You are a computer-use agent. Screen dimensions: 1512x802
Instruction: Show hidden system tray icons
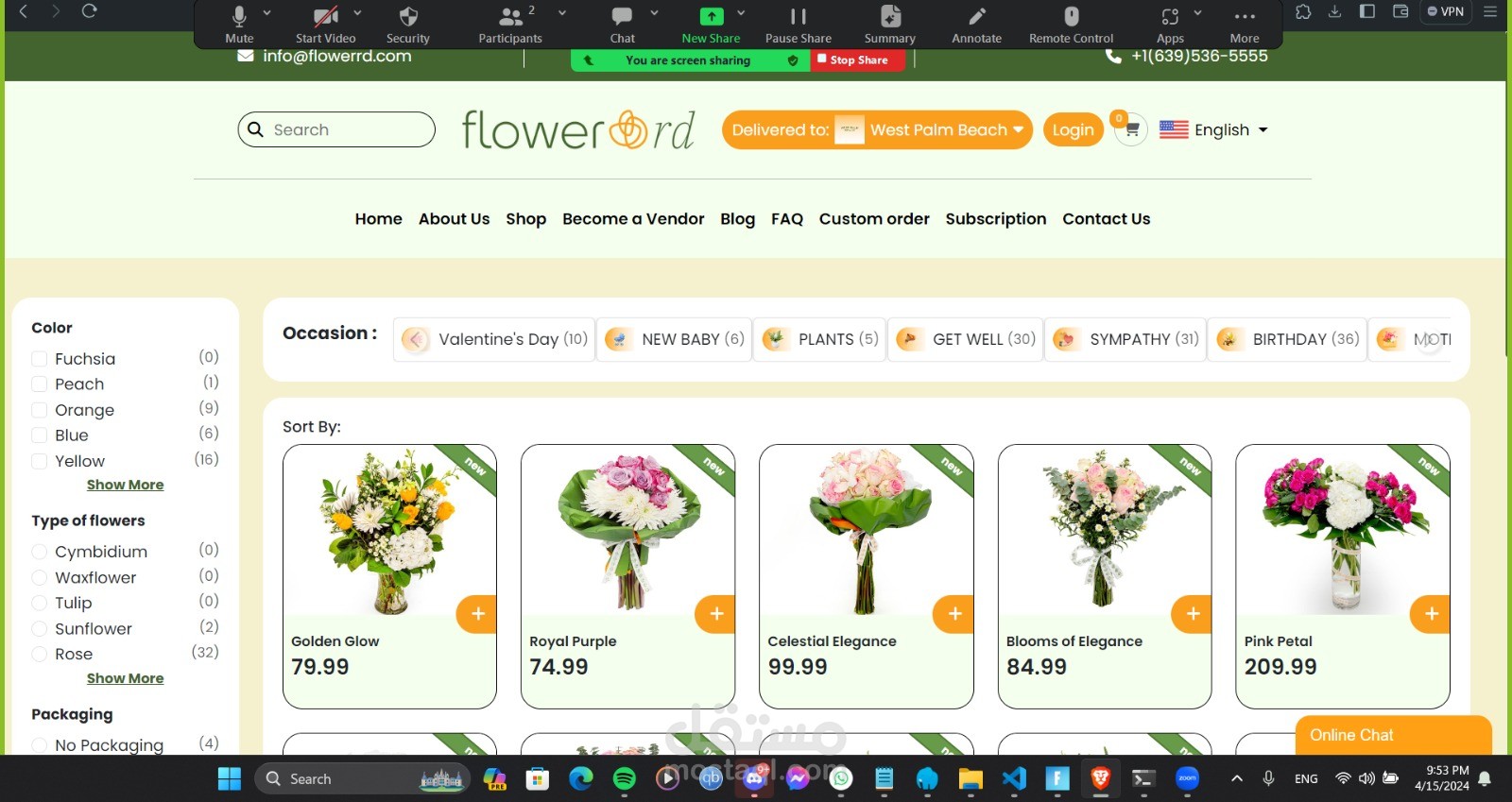click(x=1236, y=778)
